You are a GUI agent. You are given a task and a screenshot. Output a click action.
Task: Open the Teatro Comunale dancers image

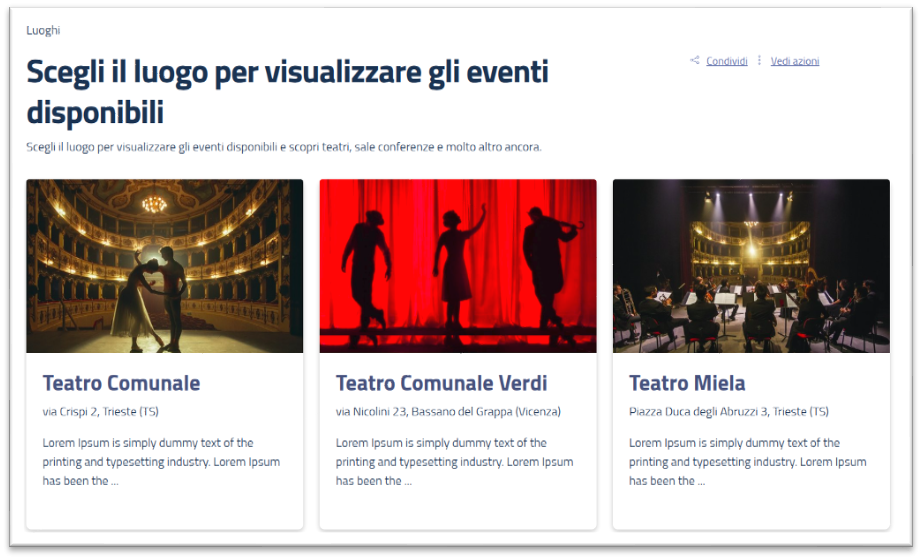pos(164,266)
